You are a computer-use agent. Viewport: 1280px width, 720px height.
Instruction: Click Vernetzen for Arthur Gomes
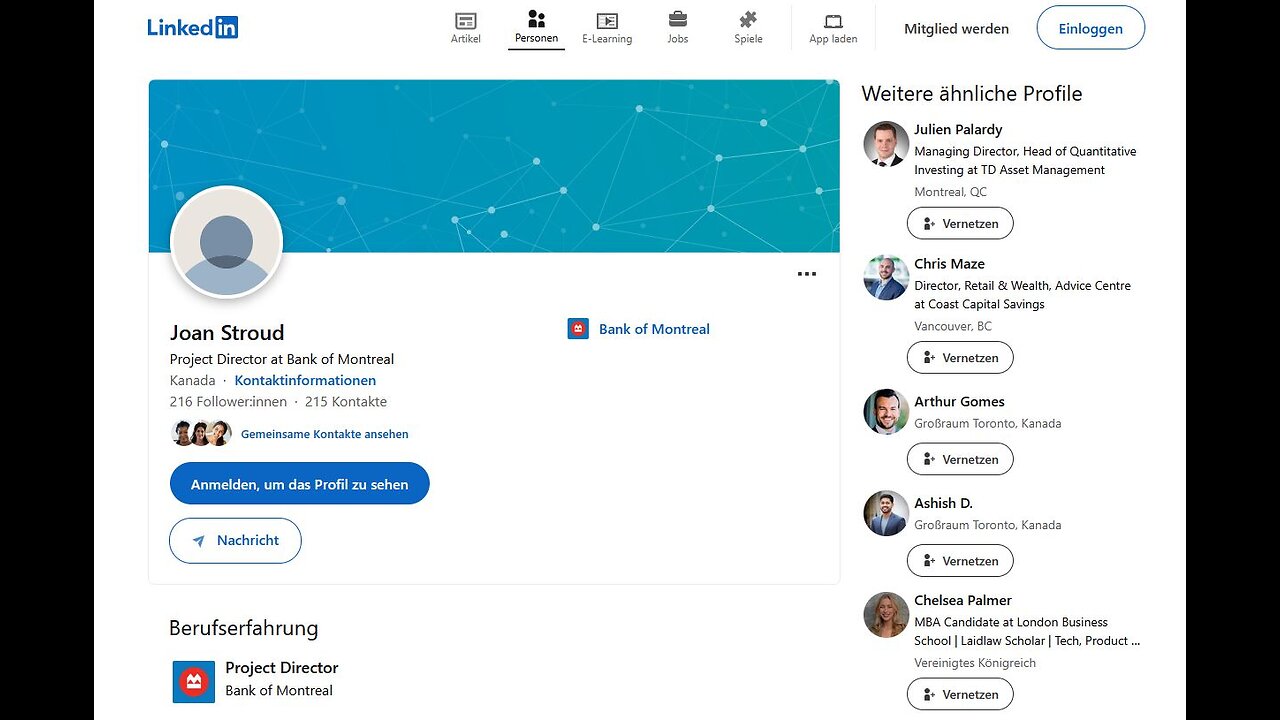click(x=960, y=459)
